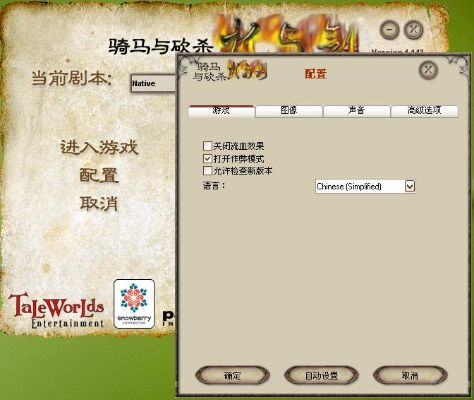Click the 当前剧本 label in launcher
The height and width of the screenshot is (400, 474).
72,79
